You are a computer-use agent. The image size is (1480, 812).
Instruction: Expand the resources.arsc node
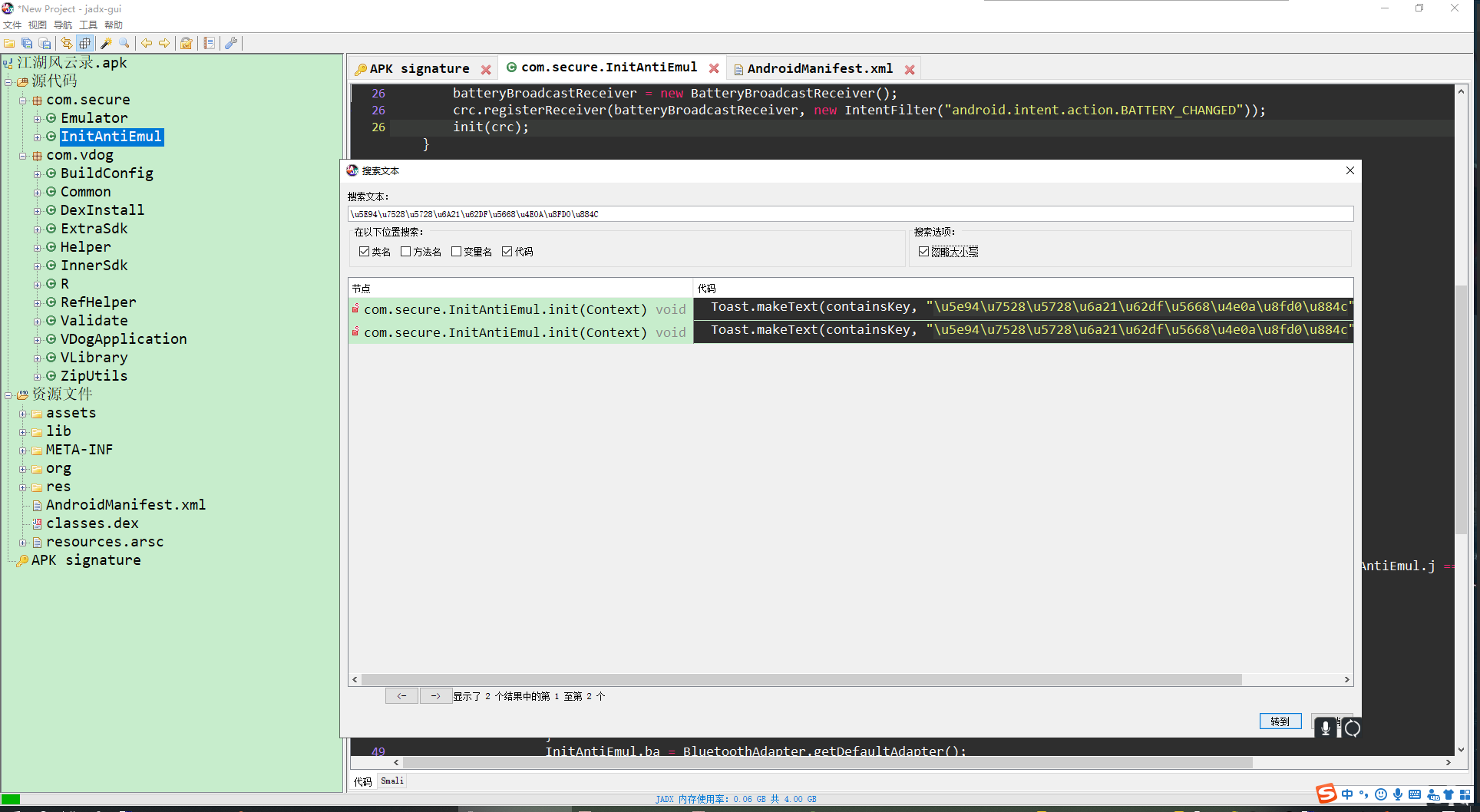click(x=23, y=543)
